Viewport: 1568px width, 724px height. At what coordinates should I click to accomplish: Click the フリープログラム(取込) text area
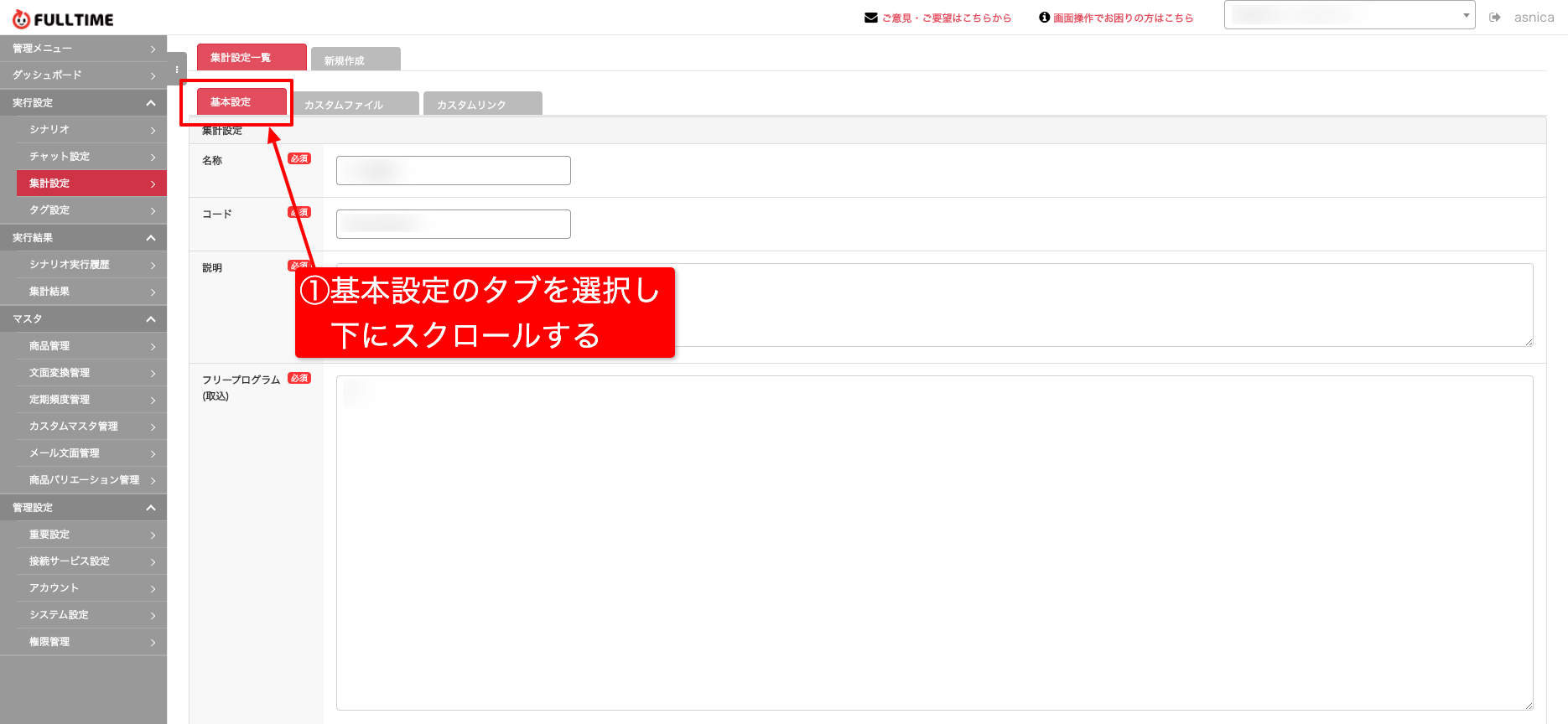click(935, 543)
